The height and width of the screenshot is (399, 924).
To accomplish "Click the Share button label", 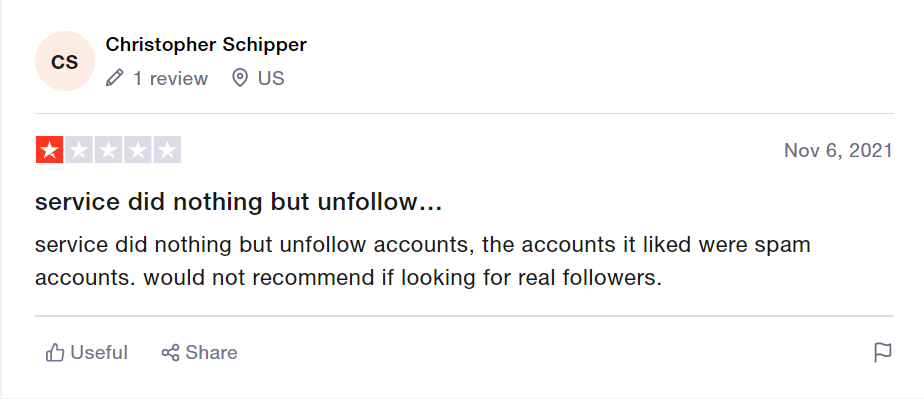I will 211,352.
